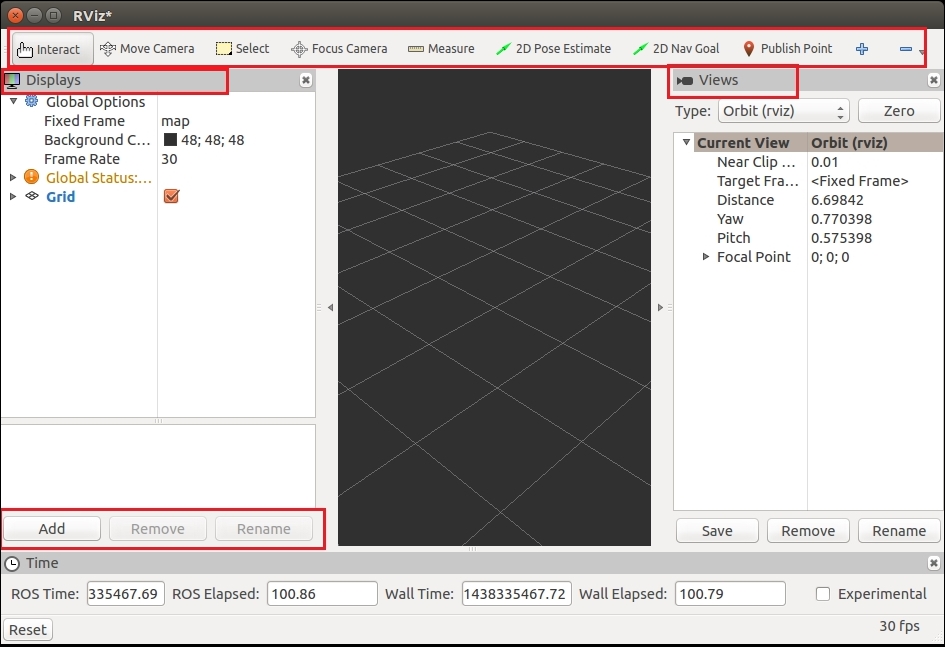Pick the Measure tool

(441, 49)
